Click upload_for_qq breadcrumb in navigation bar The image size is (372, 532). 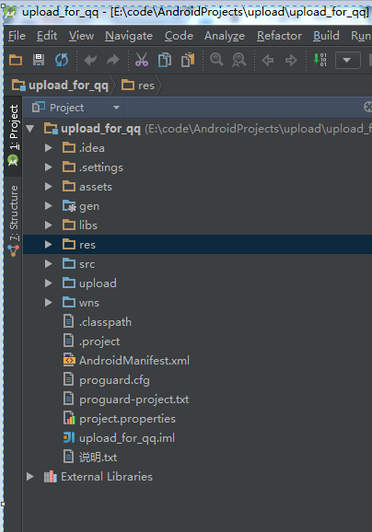[x=60, y=85]
